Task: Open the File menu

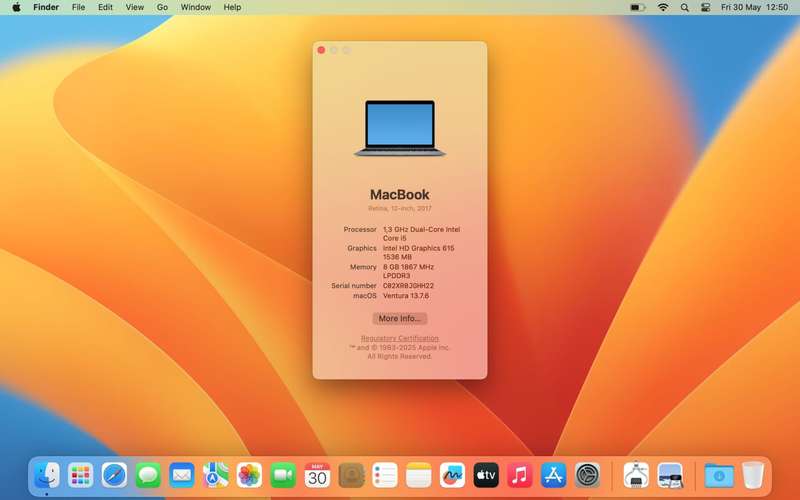Action: (x=78, y=7)
